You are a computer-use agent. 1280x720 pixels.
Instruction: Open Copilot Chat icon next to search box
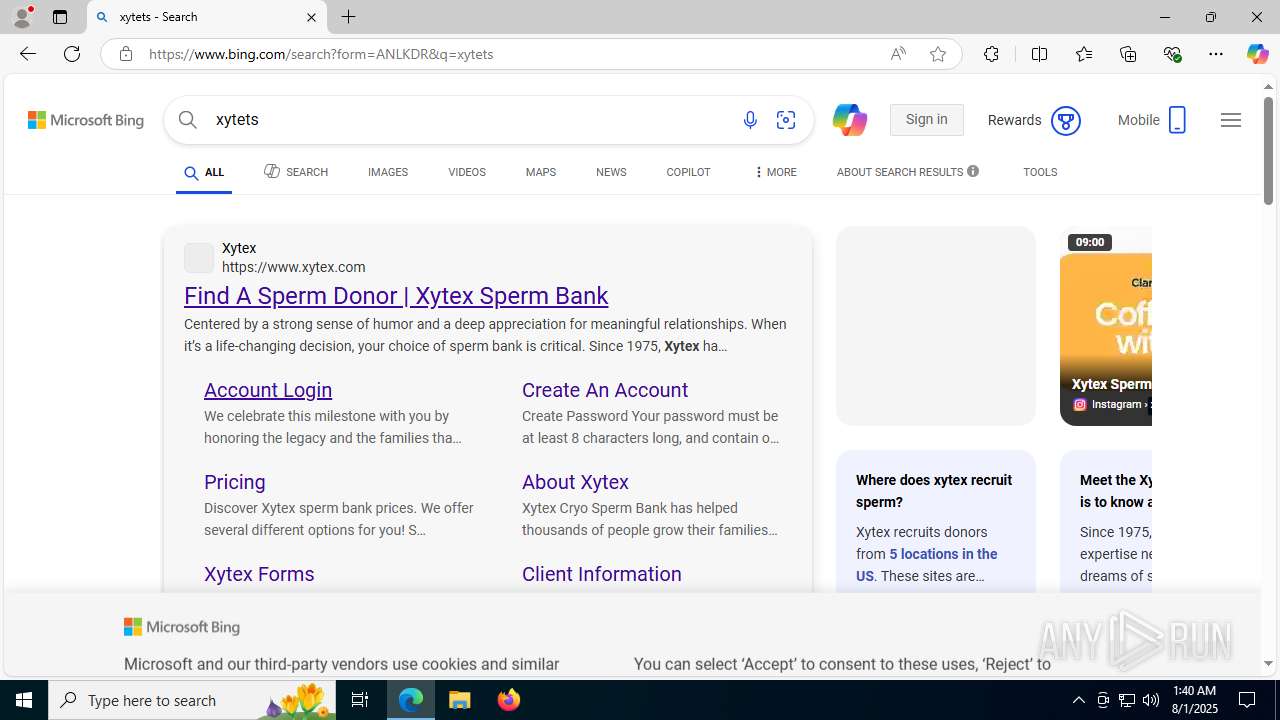[849, 120]
